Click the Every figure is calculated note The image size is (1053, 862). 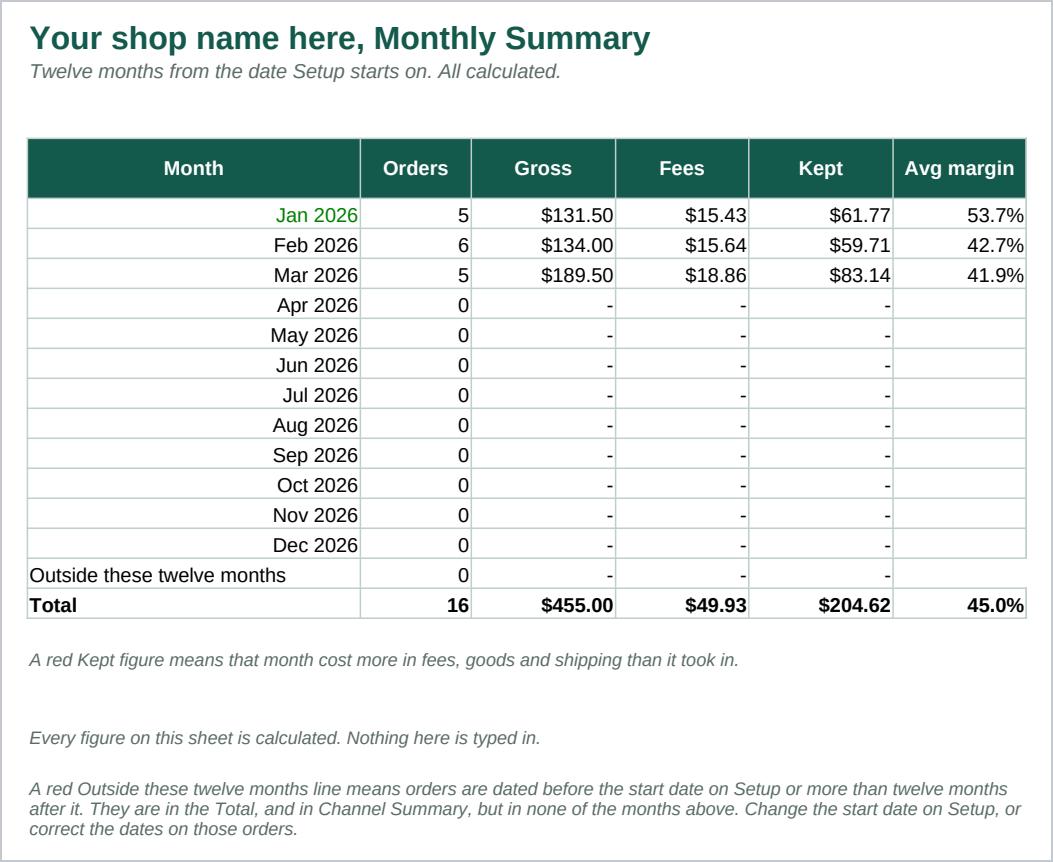click(285, 738)
